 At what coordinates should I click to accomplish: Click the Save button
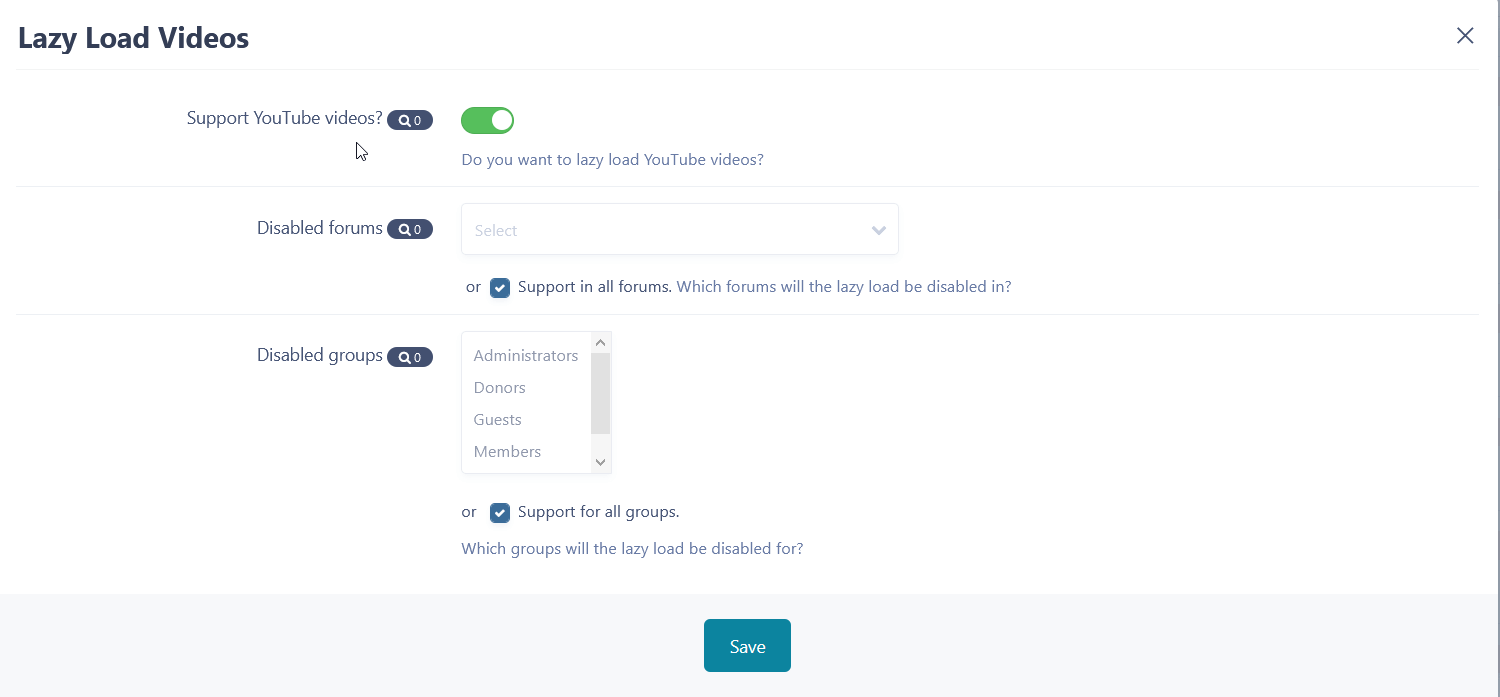[747, 646]
